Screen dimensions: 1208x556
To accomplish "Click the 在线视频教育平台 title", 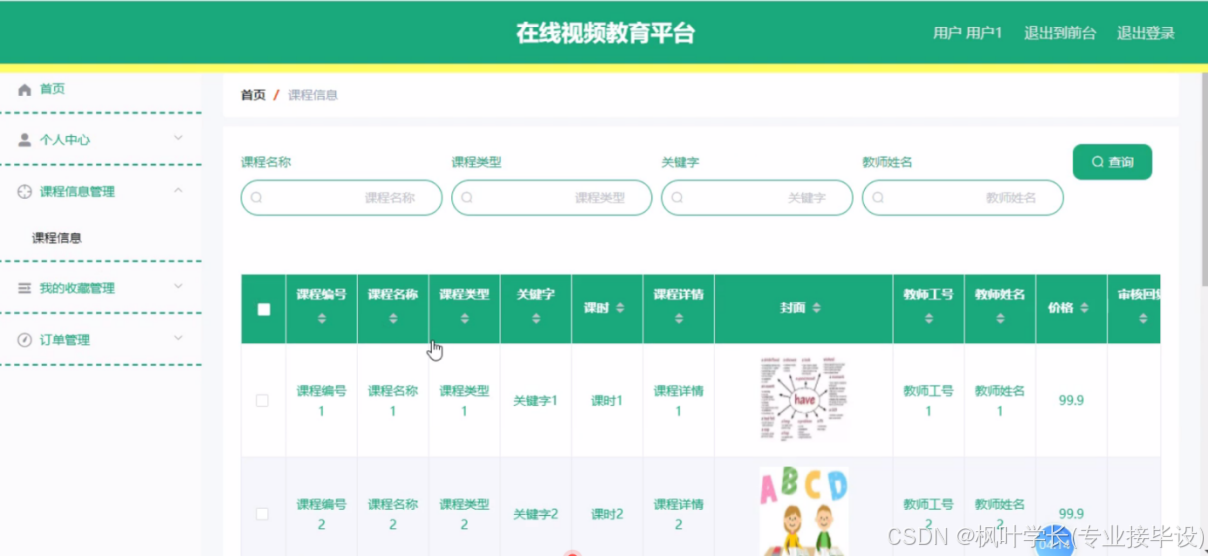I will (x=605, y=33).
